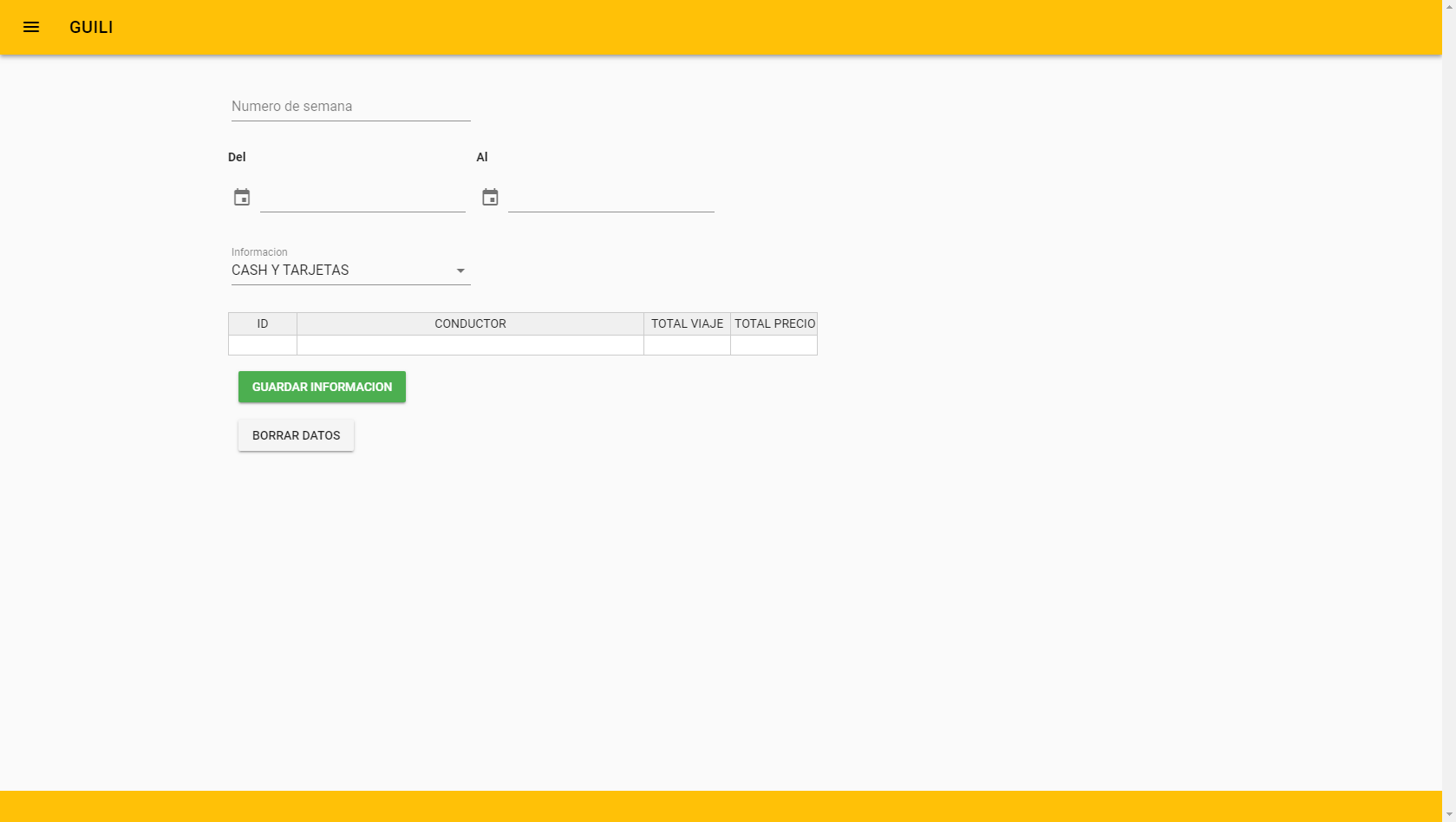Click the TOTAL VIAJE column header

(687, 323)
